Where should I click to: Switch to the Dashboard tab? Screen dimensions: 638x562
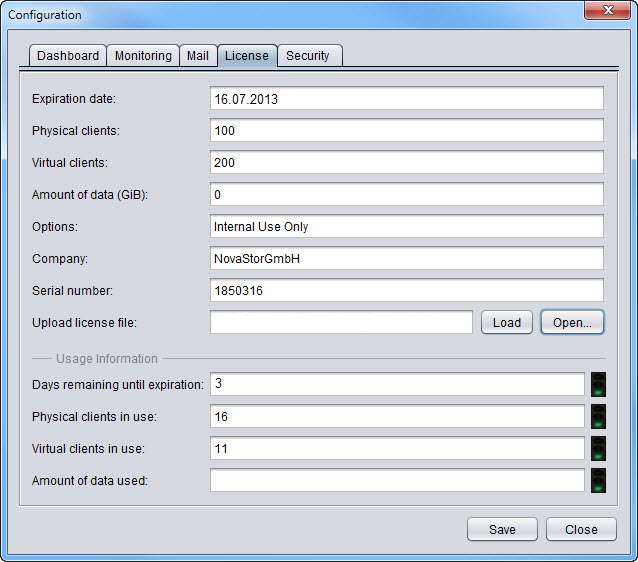pyautogui.click(x=68, y=55)
